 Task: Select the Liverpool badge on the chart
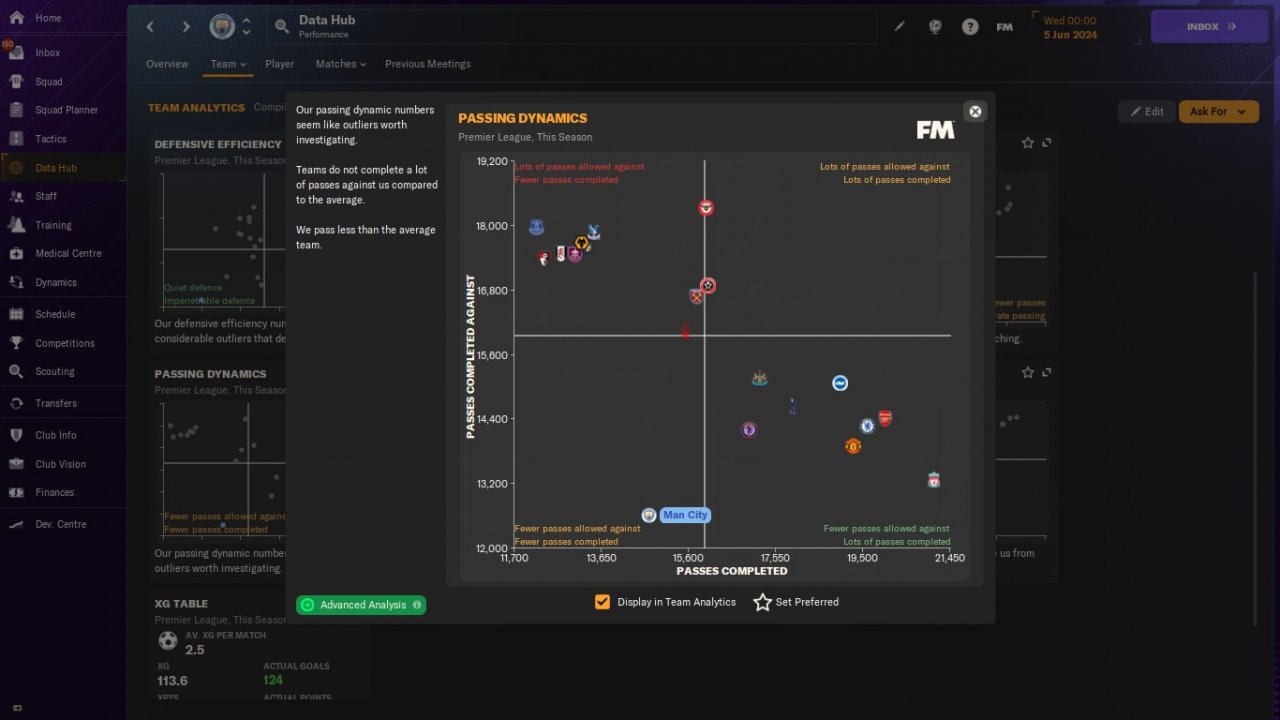pyautogui.click(x=933, y=481)
